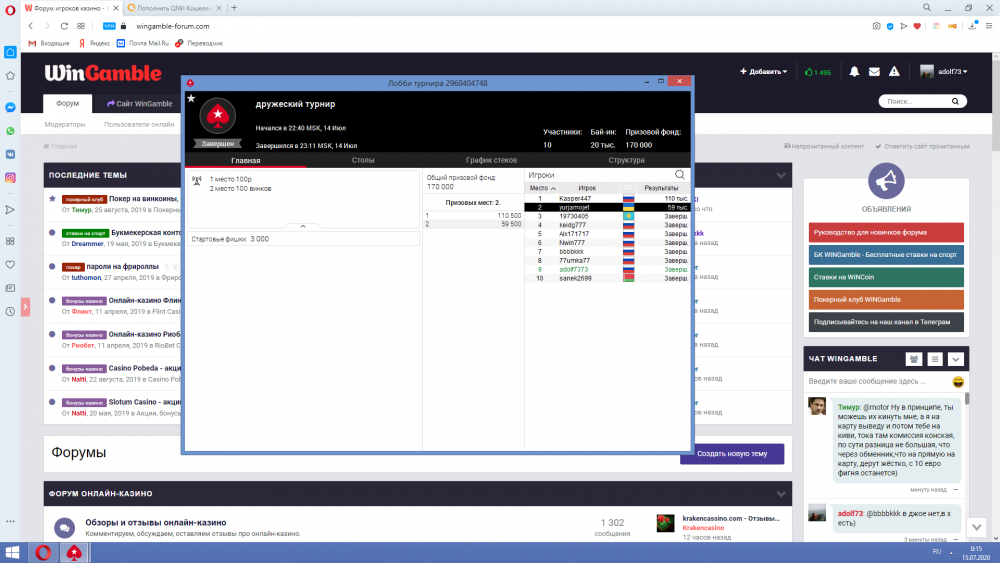Screen dimensions: 1000x563
Task: Open forum messages envelope icon
Action: (874, 72)
